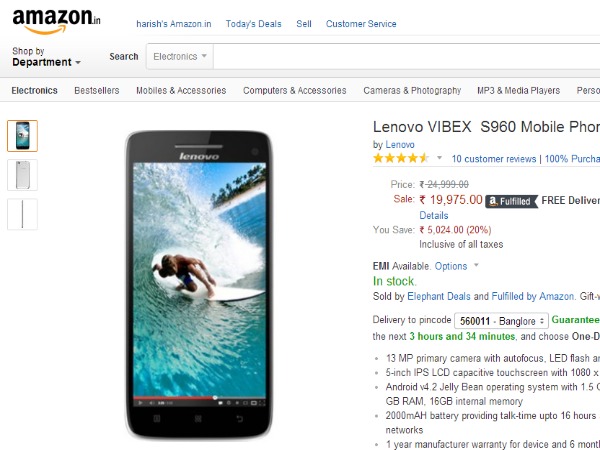Image resolution: width=600 pixels, height=450 pixels.
Task: Open Elephant Deals seller page
Action: (x=439, y=296)
